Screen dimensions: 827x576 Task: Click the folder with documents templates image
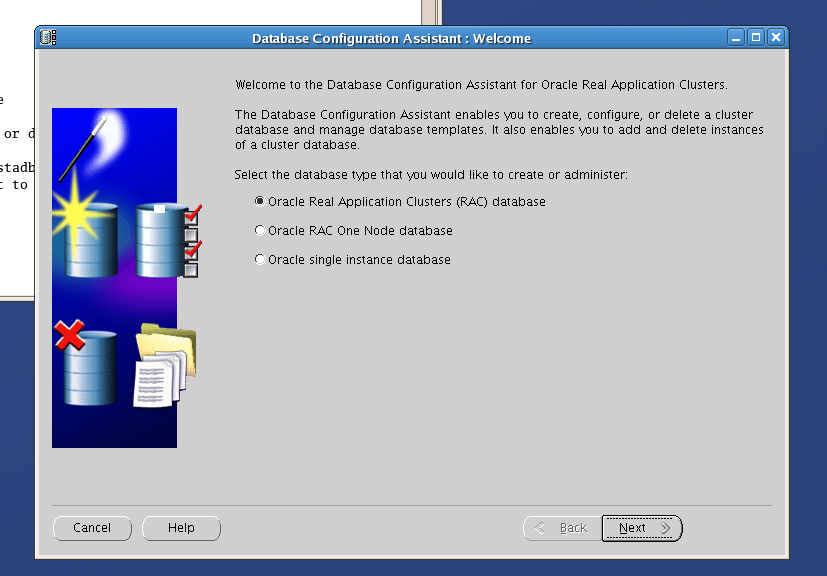165,366
